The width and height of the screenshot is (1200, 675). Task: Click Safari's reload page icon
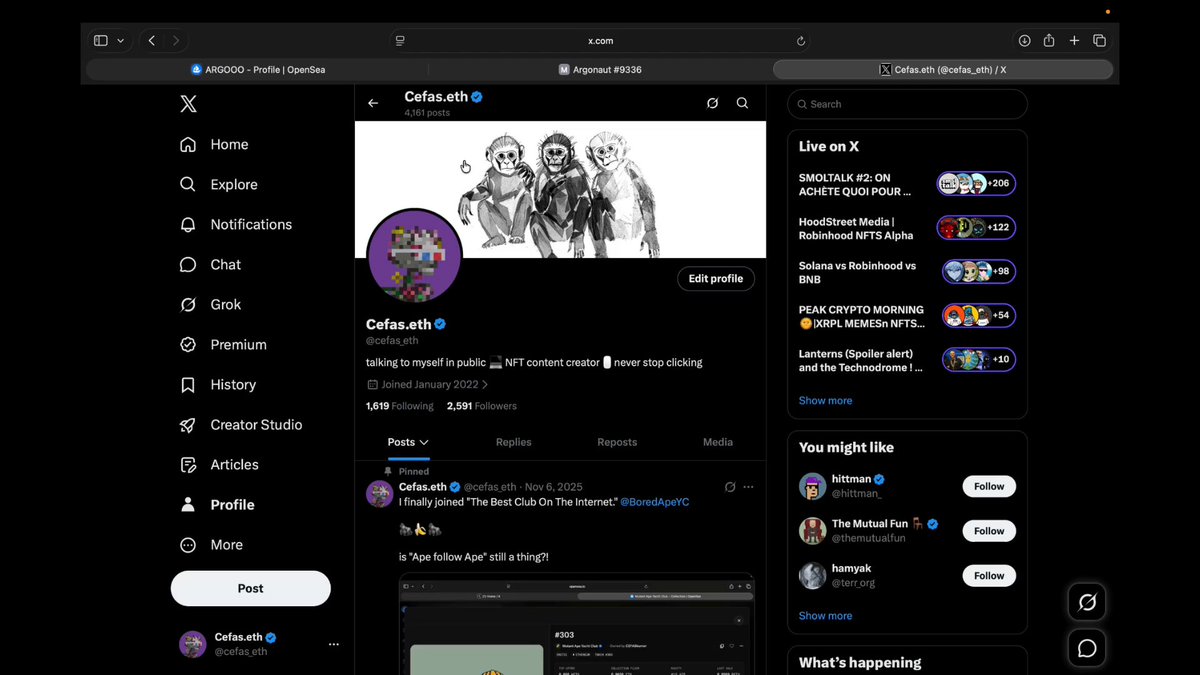[x=801, y=41]
